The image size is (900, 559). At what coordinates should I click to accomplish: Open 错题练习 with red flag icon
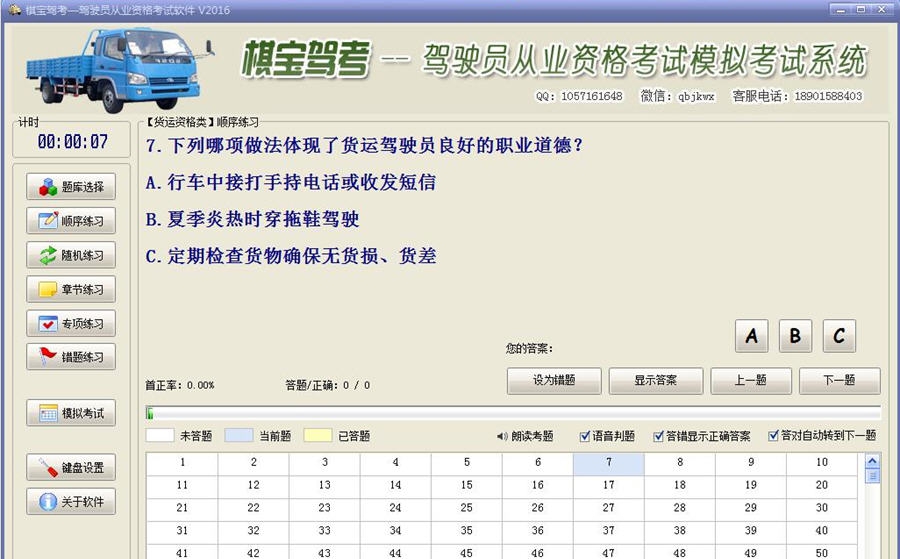coord(71,356)
